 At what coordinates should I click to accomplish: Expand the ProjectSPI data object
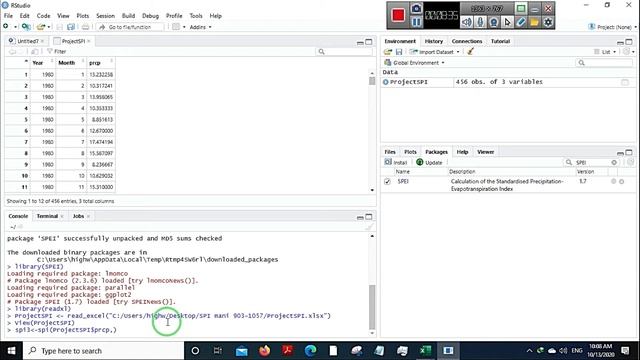coord(386,82)
